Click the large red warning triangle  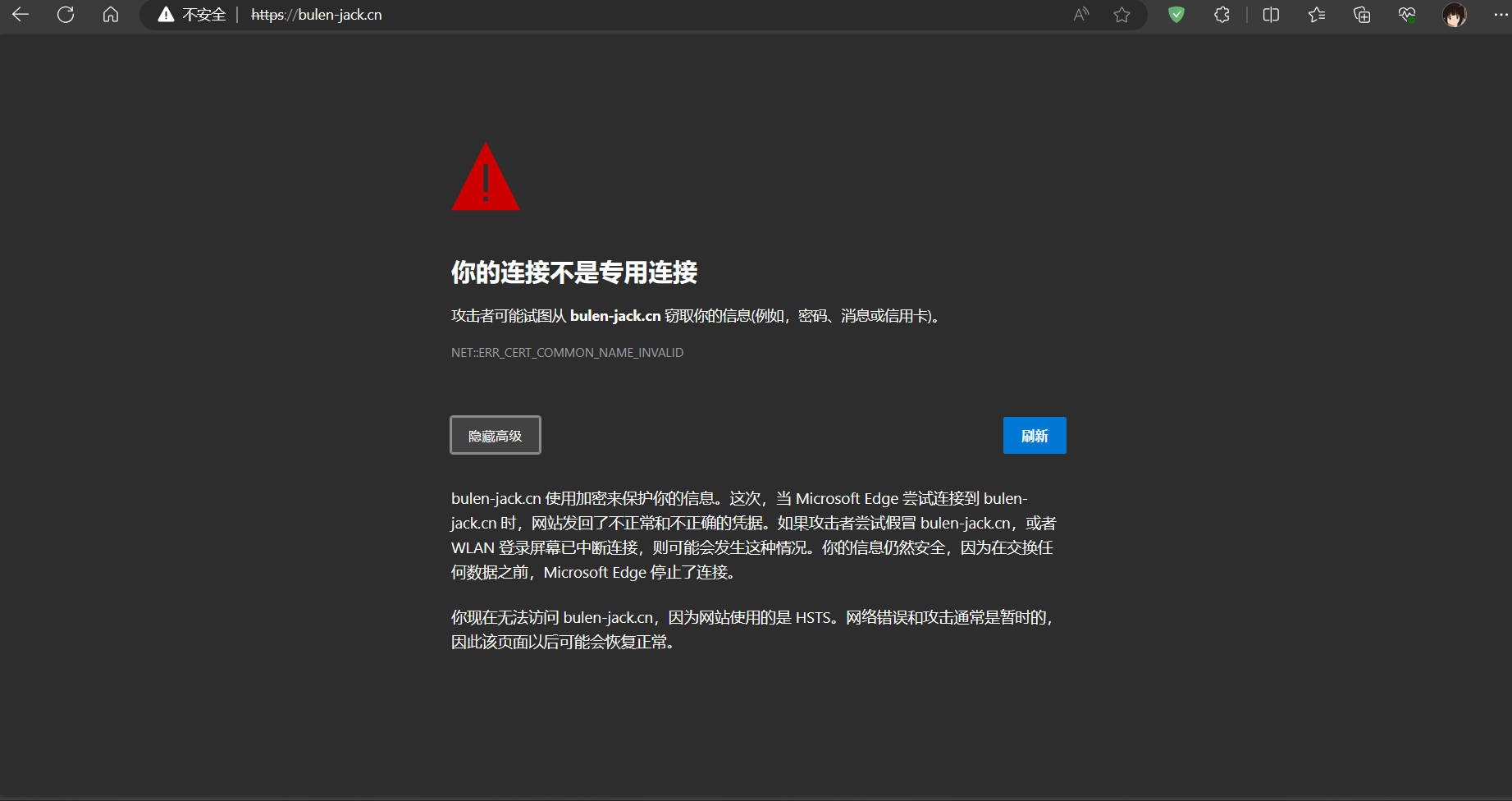coord(486,179)
